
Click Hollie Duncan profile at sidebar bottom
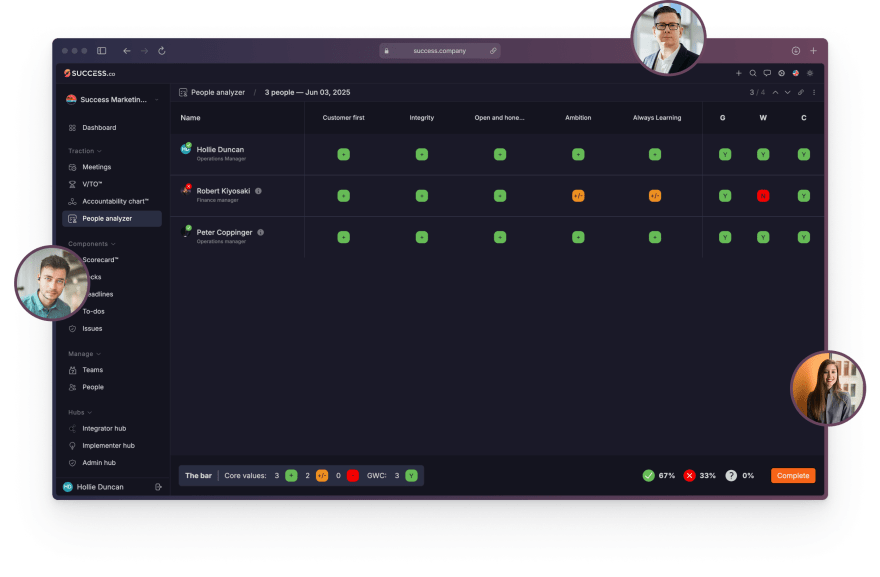(93, 487)
